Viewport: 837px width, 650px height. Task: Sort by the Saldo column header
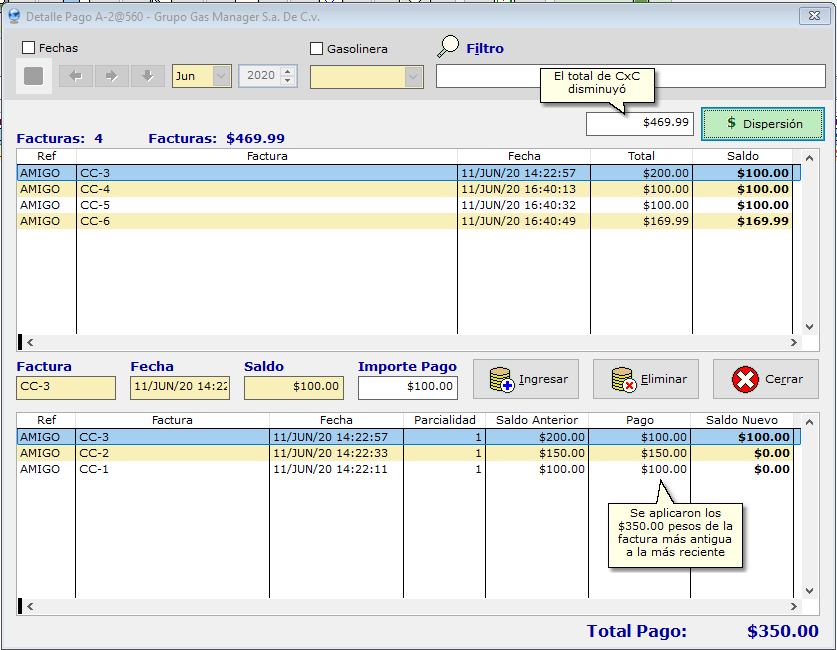[743, 156]
